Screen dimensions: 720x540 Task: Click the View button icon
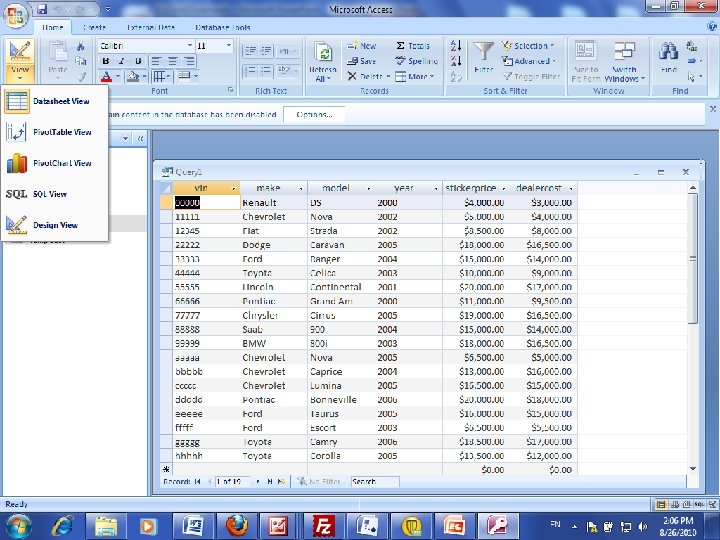click(x=20, y=51)
